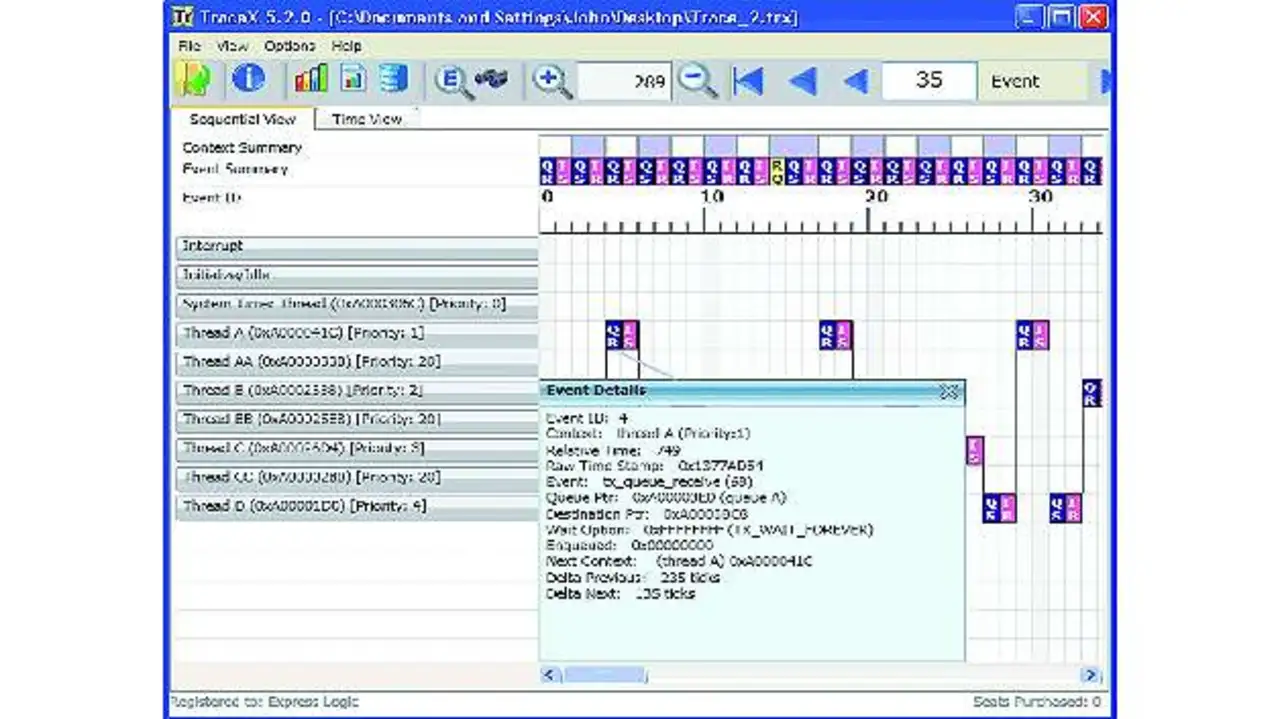Image resolution: width=1280 pixels, height=719 pixels.
Task: Click the tx_queue_receive event line
Action: (650, 482)
